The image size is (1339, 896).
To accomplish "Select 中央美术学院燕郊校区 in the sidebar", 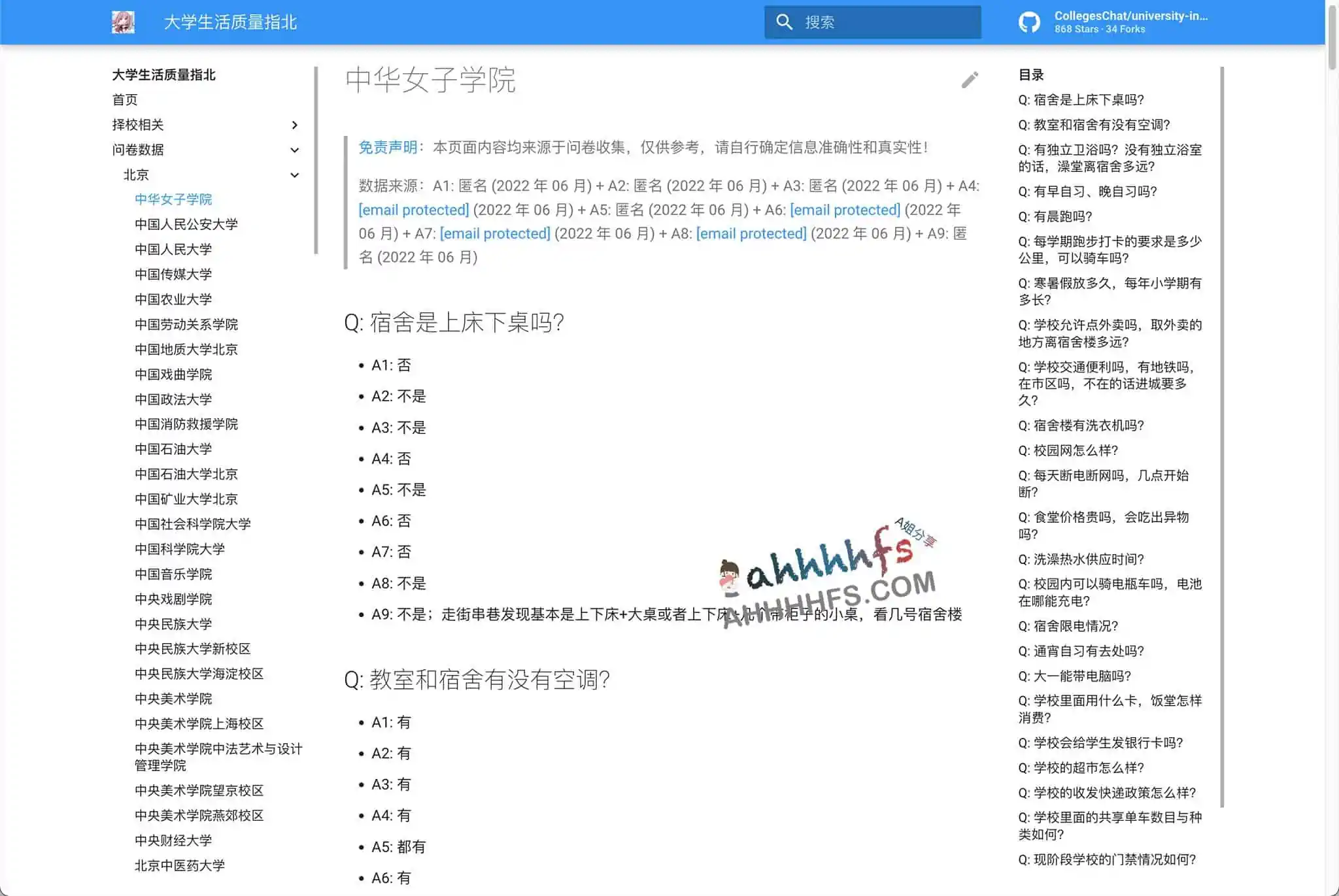I will point(199,816).
